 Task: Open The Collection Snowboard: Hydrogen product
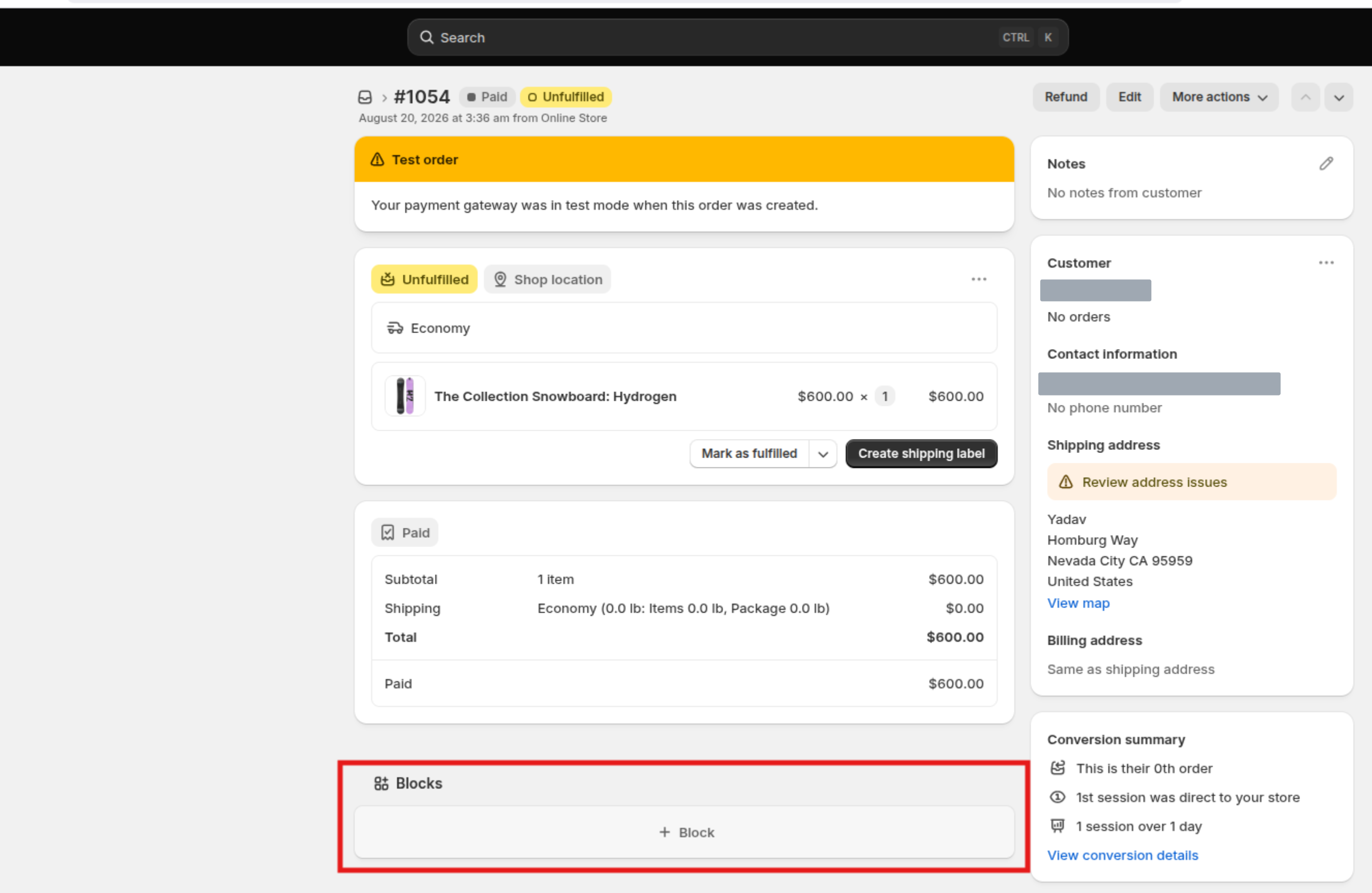555,397
